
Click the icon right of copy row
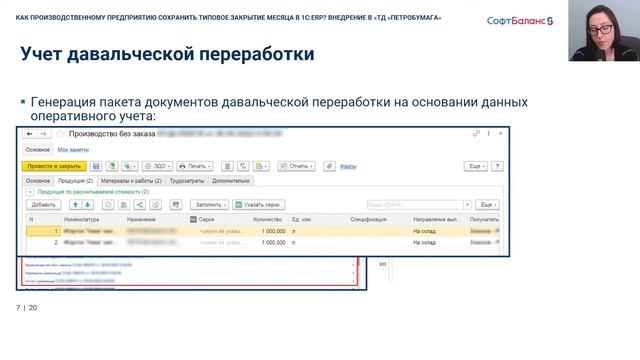click(124, 204)
